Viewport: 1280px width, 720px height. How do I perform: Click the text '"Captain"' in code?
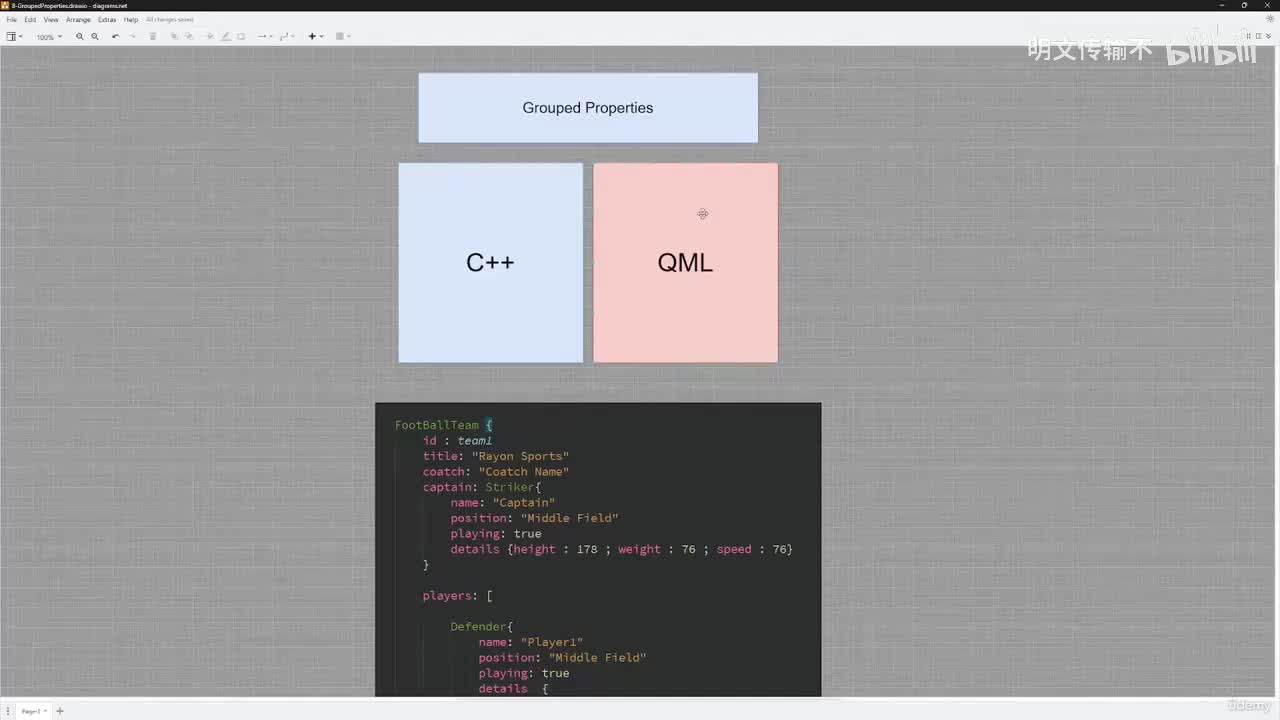pyautogui.click(x=524, y=503)
